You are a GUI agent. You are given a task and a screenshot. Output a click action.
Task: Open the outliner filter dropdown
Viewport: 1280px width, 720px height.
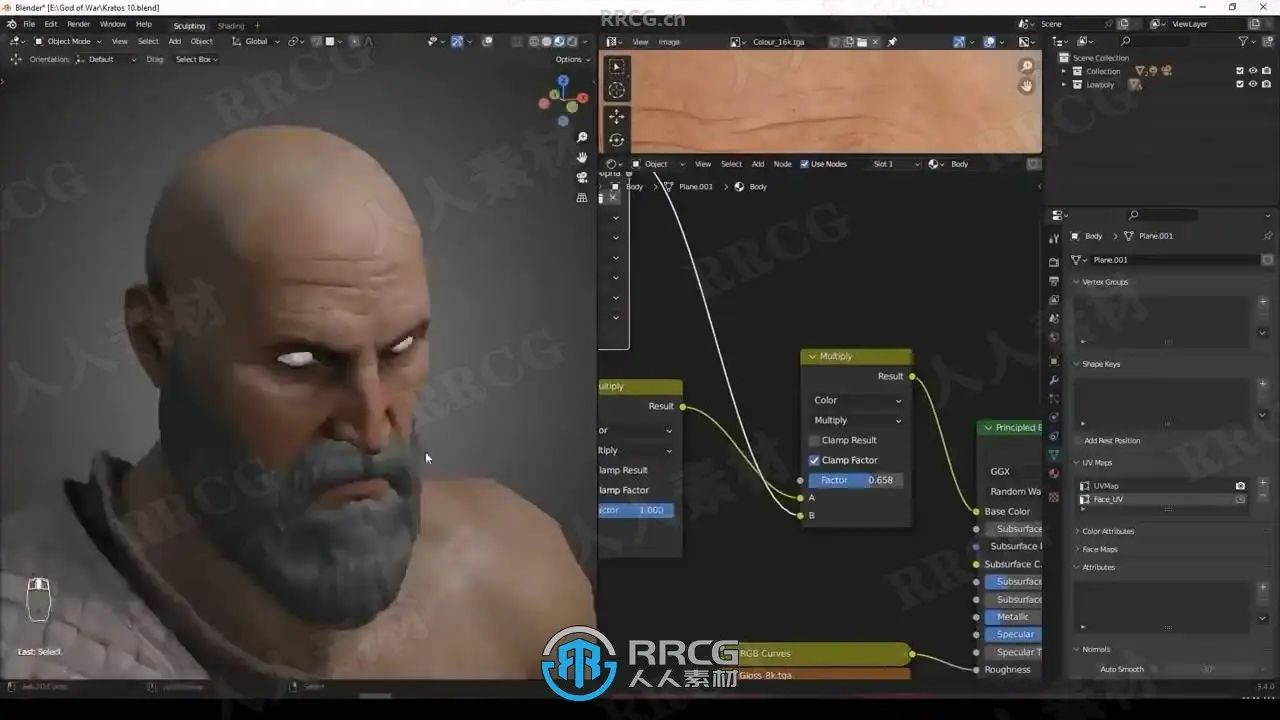coord(1246,41)
